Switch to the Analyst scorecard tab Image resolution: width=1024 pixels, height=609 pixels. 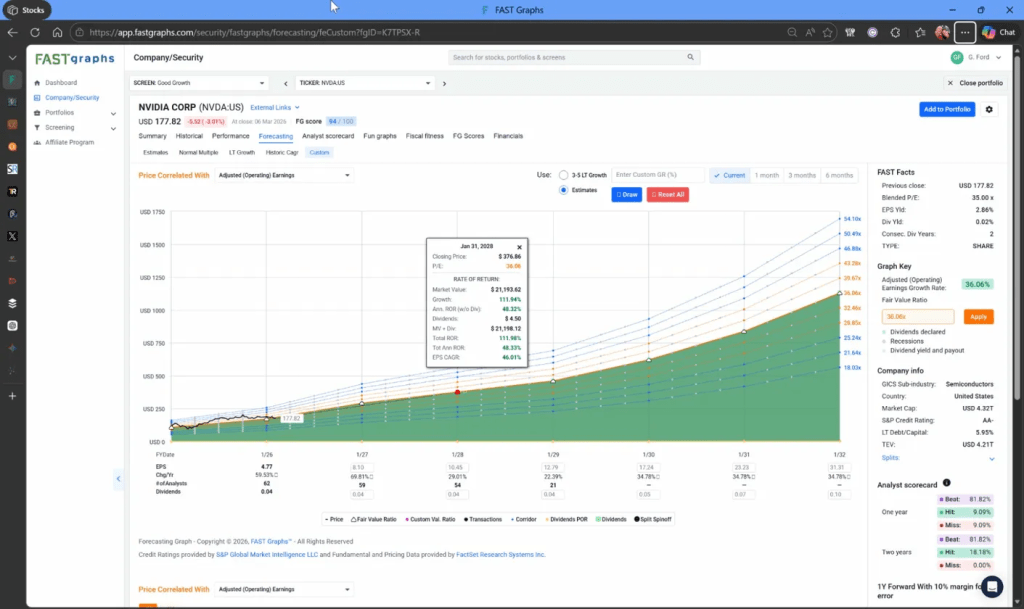click(x=328, y=136)
